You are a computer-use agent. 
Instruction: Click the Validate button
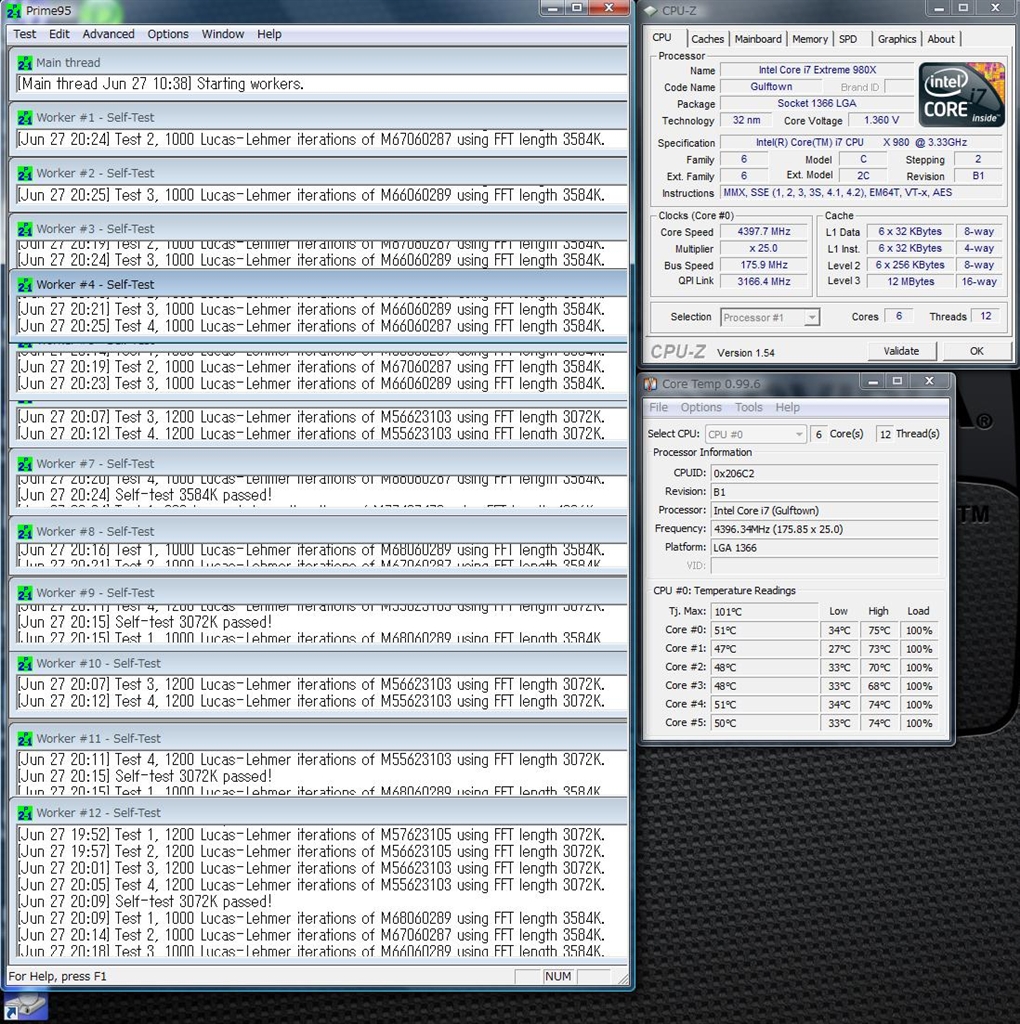(x=900, y=351)
